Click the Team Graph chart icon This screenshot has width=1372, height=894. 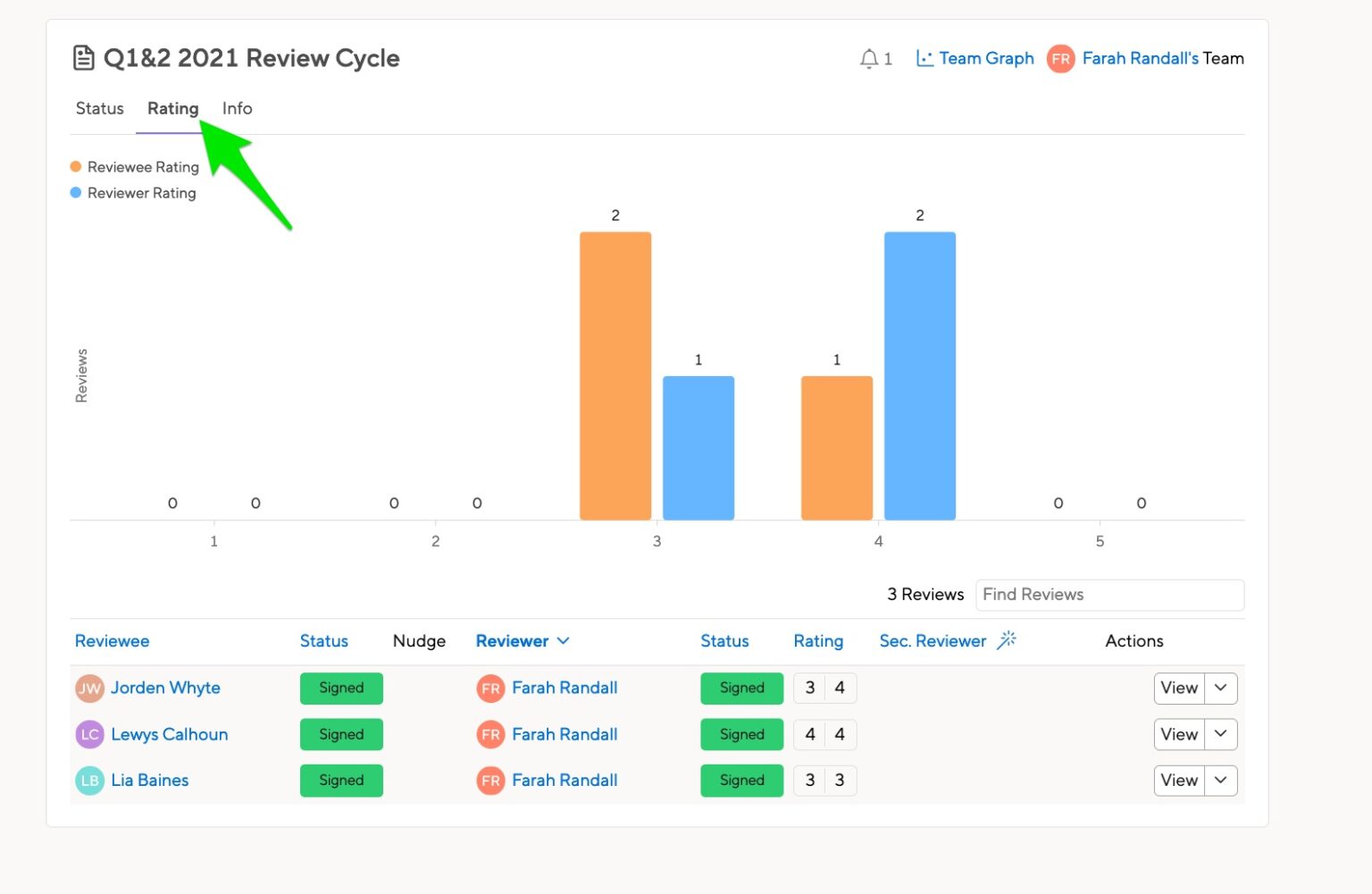click(925, 57)
